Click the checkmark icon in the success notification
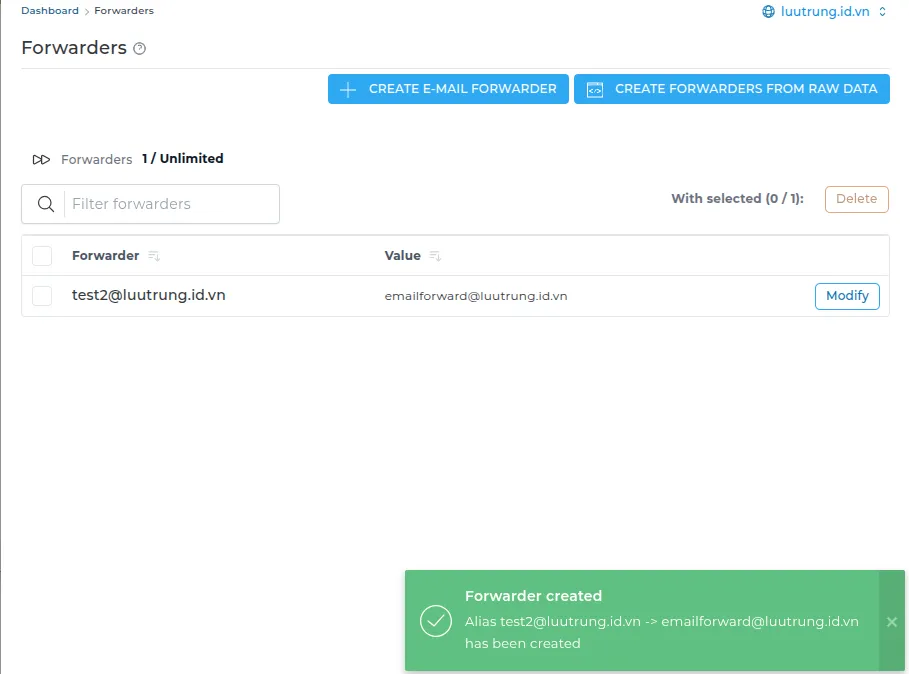This screenshot has width=909, height=674. coord(435,621)
